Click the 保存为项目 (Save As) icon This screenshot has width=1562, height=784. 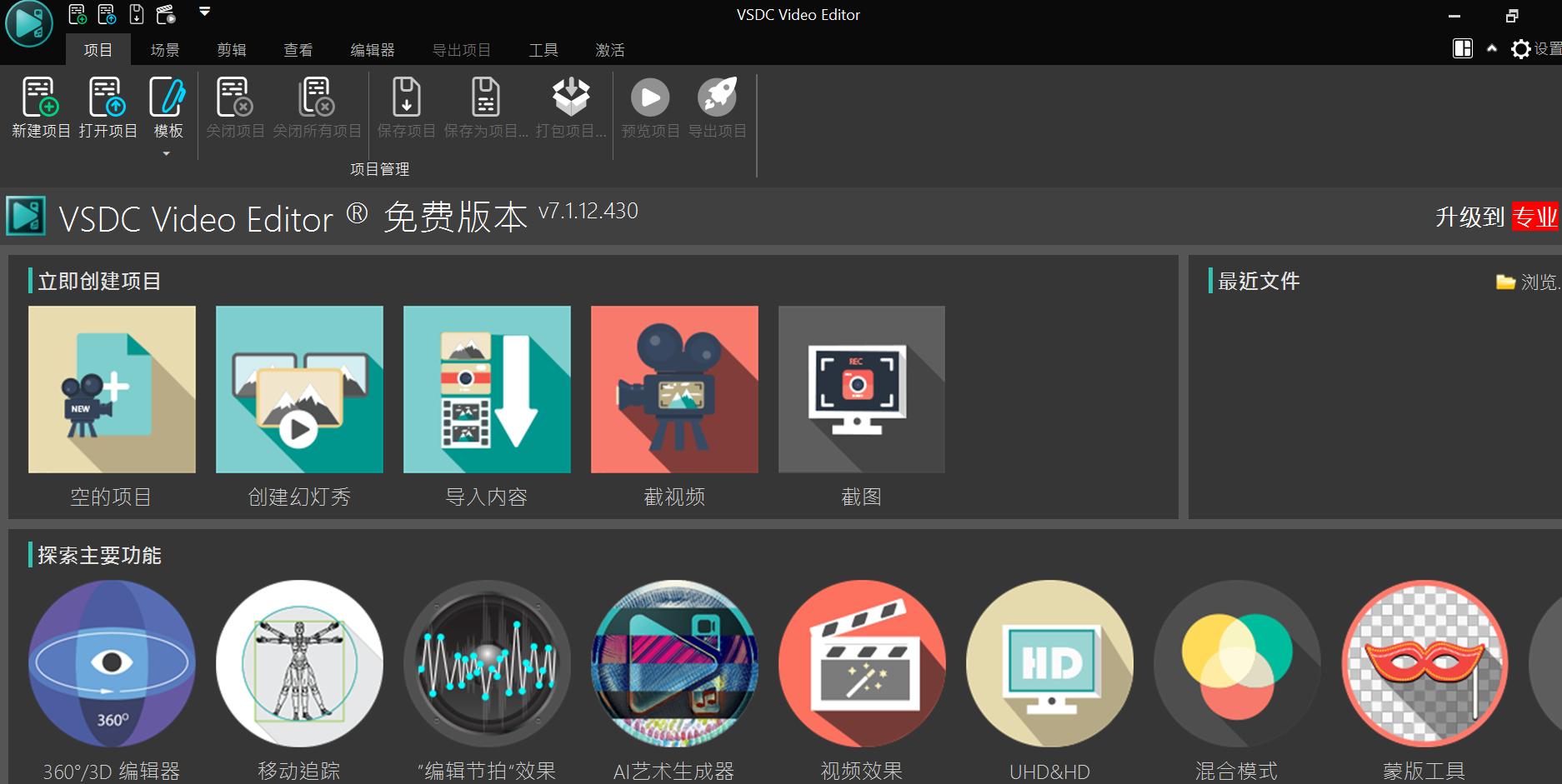(x=485, y=97)
